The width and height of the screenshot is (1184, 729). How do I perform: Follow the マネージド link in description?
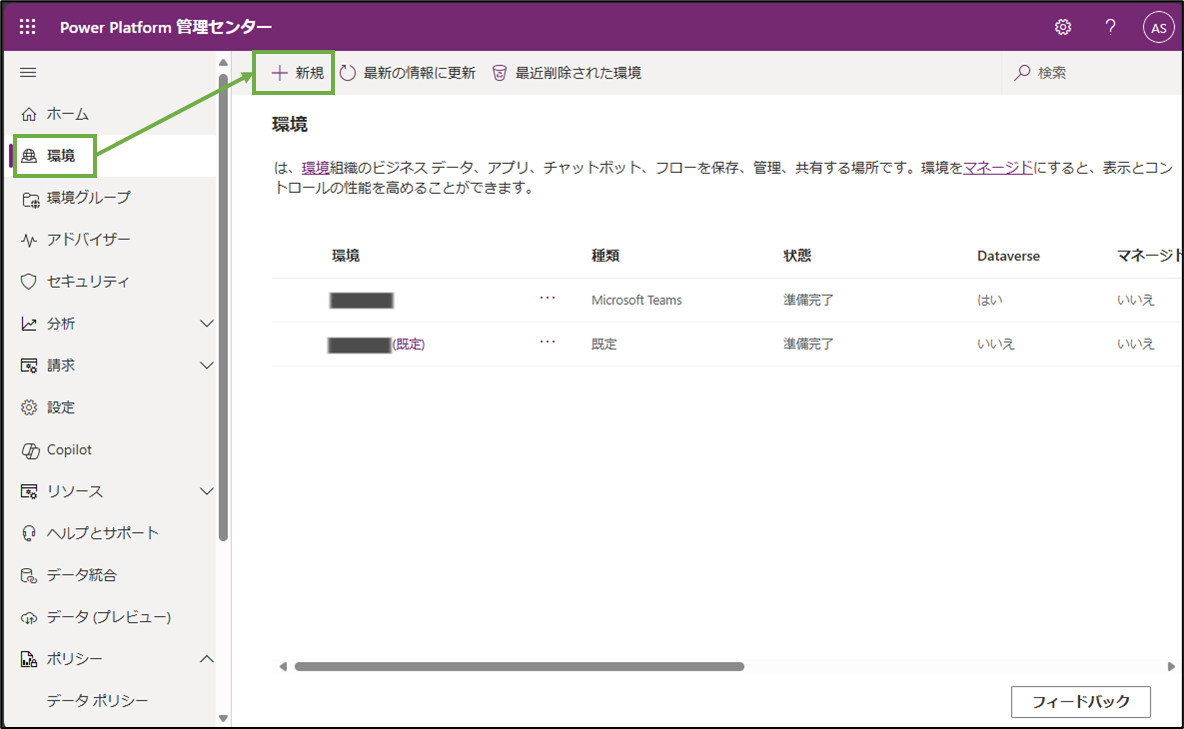997,168
